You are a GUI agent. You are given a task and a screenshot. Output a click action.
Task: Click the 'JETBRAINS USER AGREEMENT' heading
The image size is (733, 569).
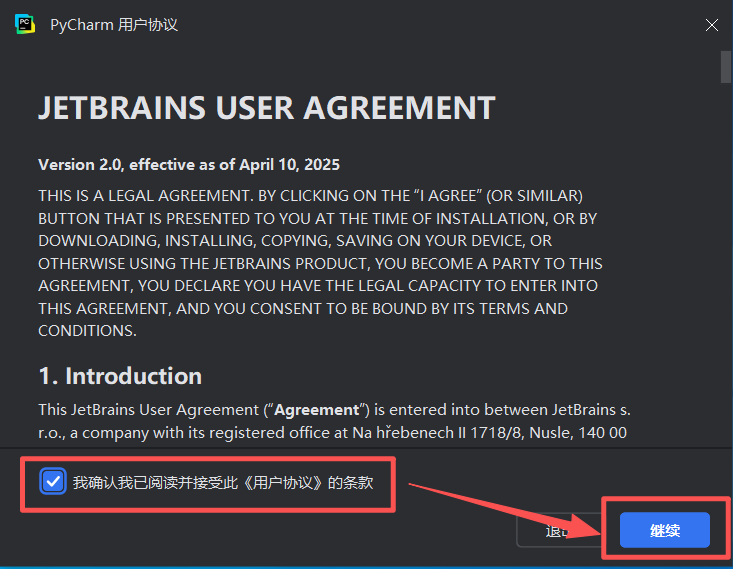pyautogui.click(x=266, y=108)
